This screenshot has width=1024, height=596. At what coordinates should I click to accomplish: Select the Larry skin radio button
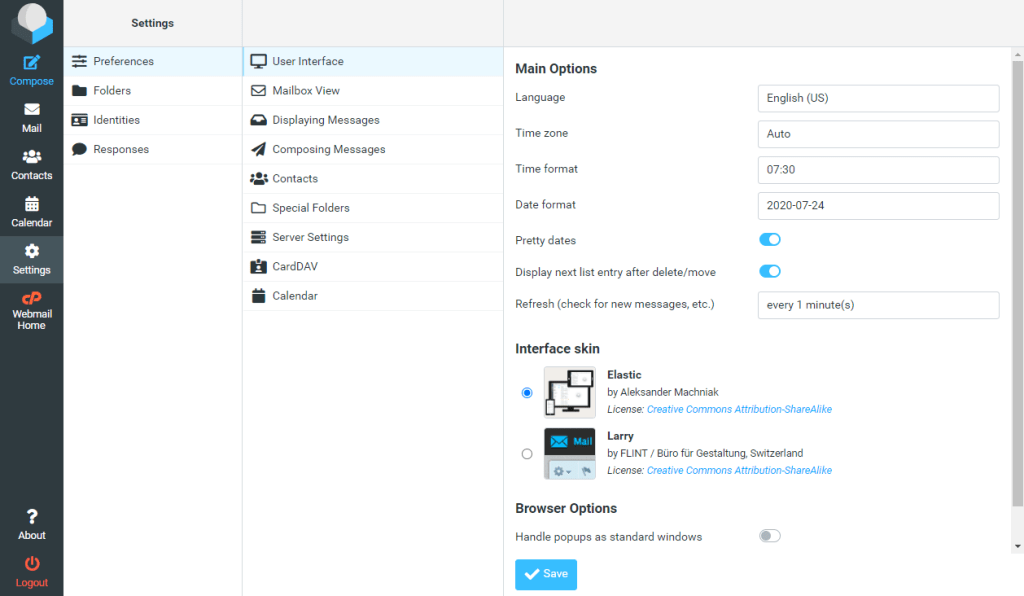click(x=527, y=454)
